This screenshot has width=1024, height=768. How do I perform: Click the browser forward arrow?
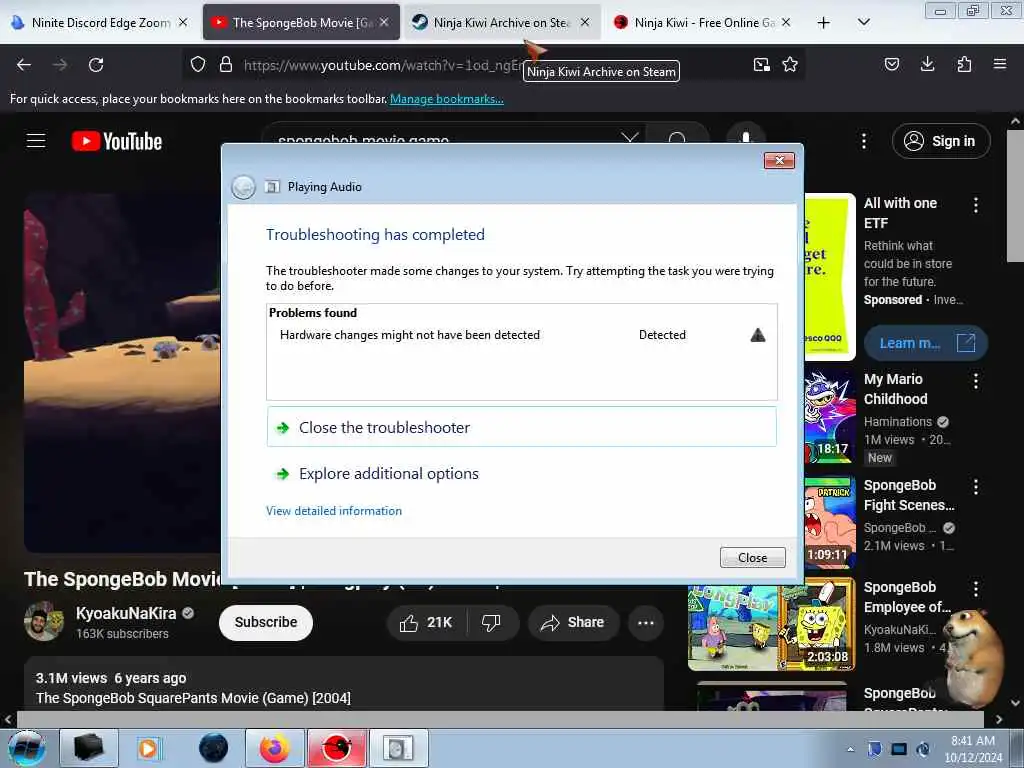59,65
